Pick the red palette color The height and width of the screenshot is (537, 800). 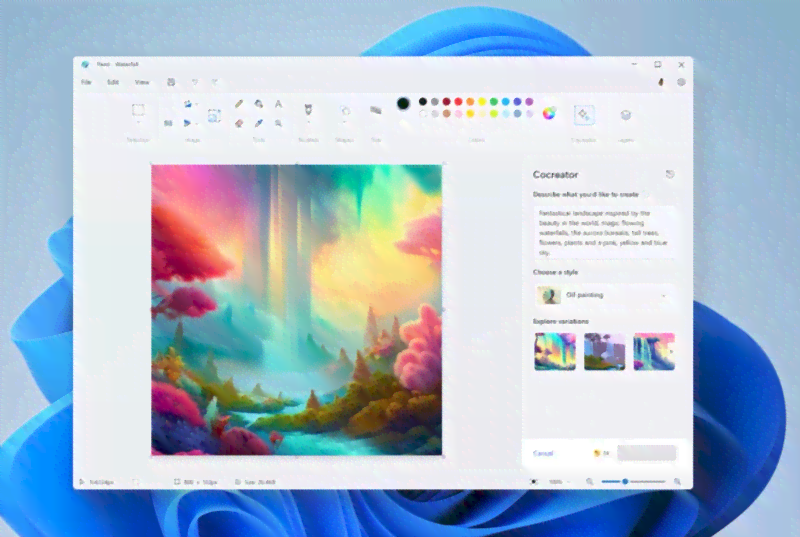[458, 101]
